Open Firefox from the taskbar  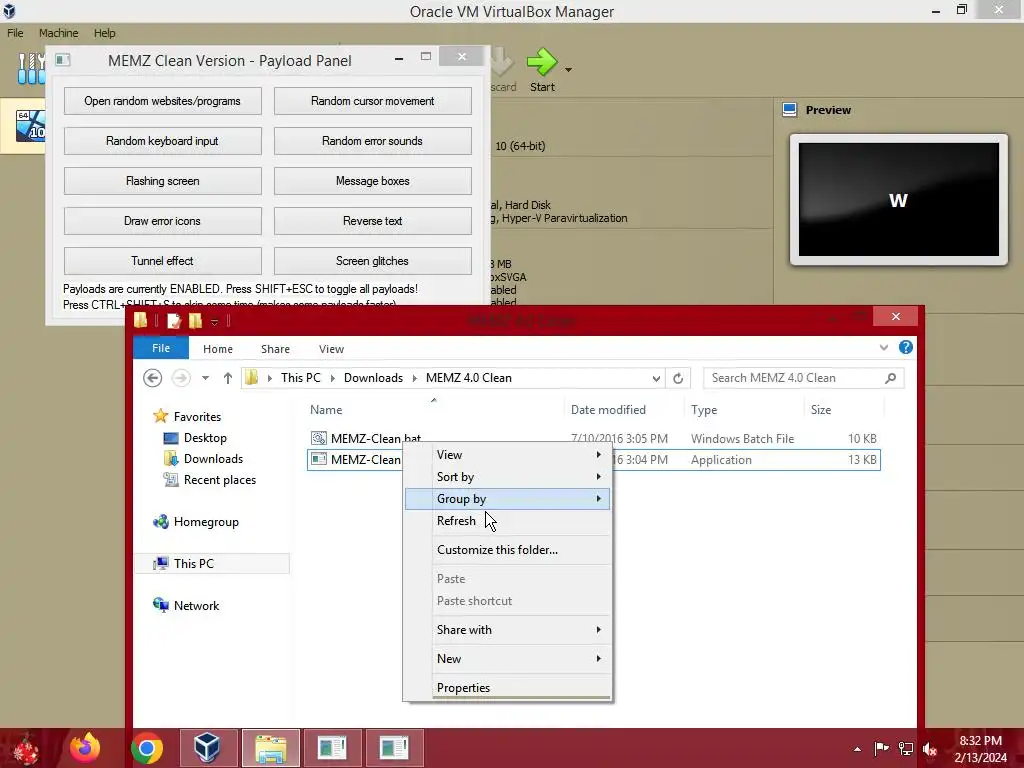[85, 748]
